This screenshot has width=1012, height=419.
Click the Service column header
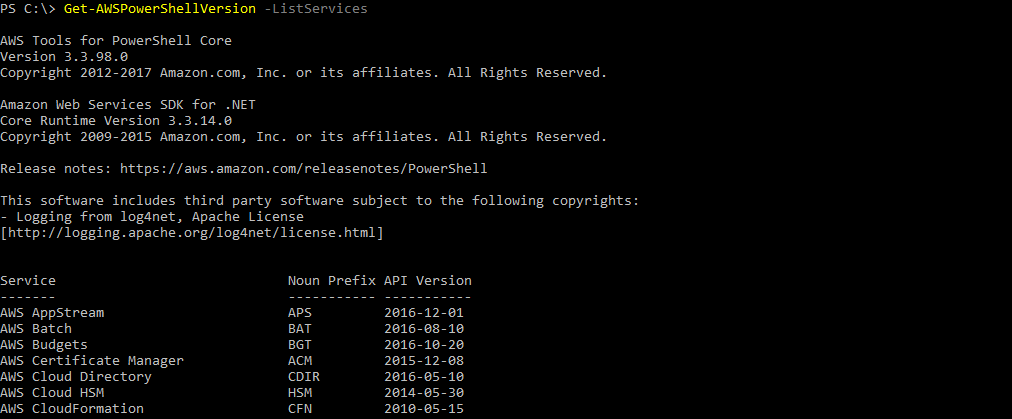pos(28,280)
